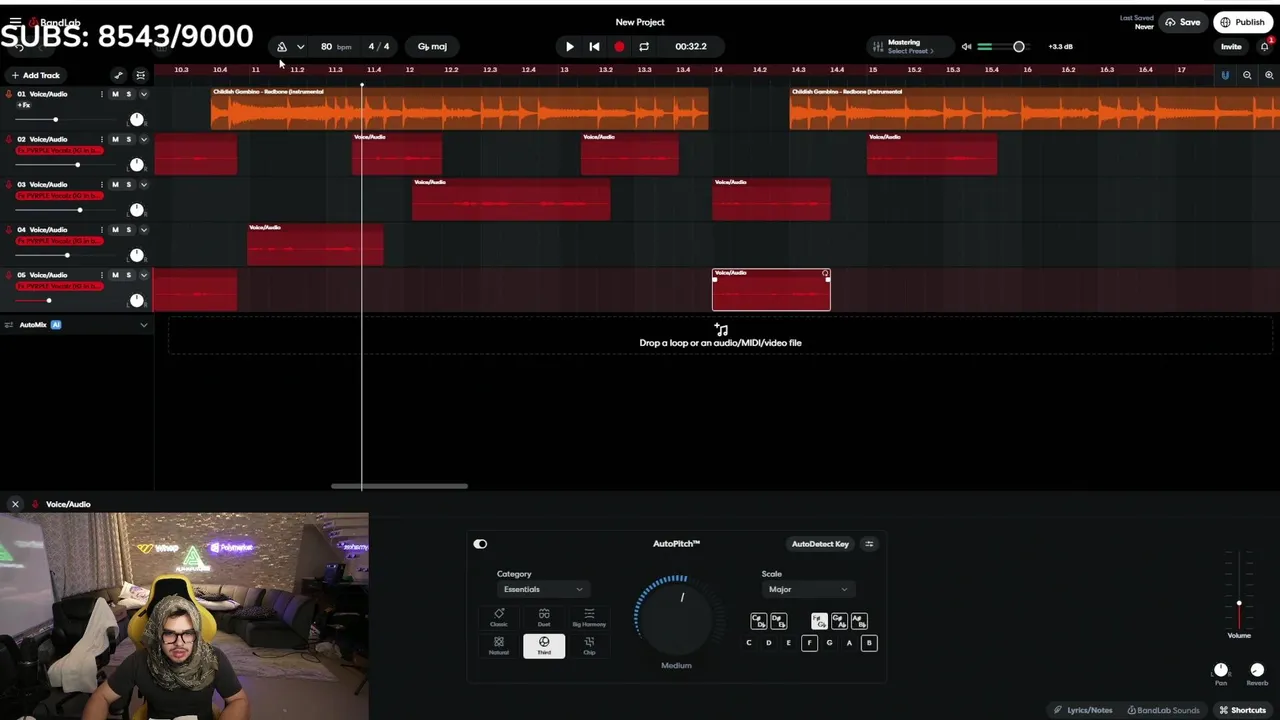Screen dimensions: 1280x720
Task: Zoom out the timeline
Action: 1247,75
